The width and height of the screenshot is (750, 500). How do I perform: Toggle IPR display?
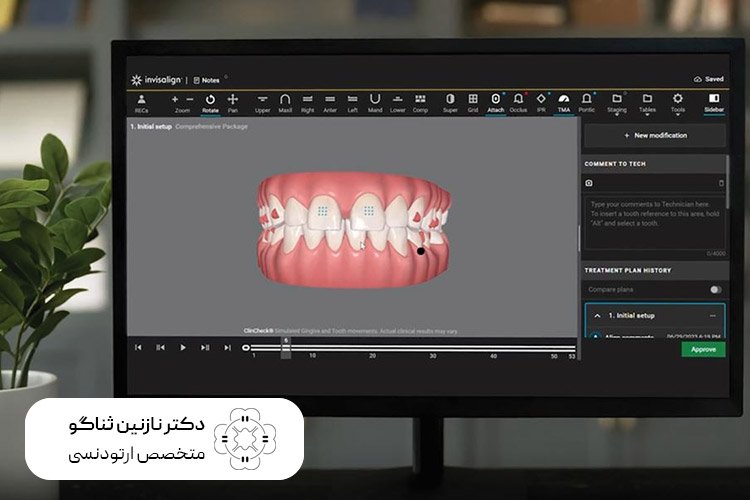click(x=541, y=103)
